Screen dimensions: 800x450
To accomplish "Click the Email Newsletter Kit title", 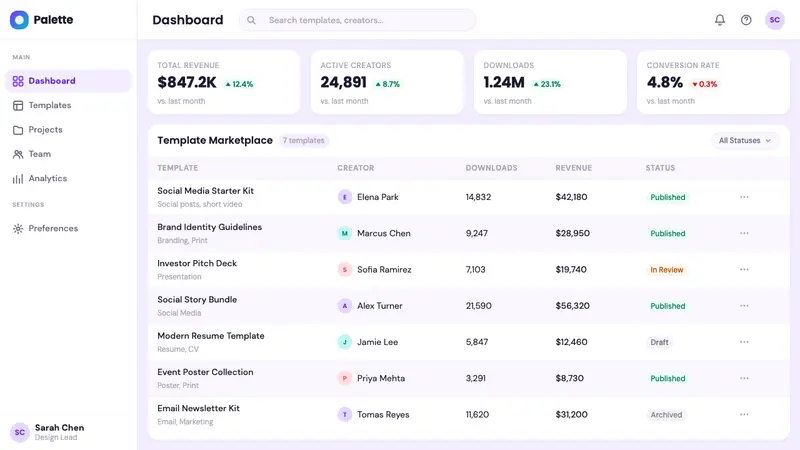I will (198, 408).
